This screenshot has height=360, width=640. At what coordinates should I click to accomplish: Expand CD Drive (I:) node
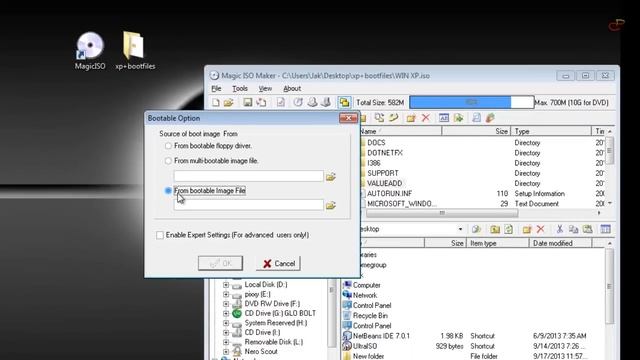click(226, 333)
